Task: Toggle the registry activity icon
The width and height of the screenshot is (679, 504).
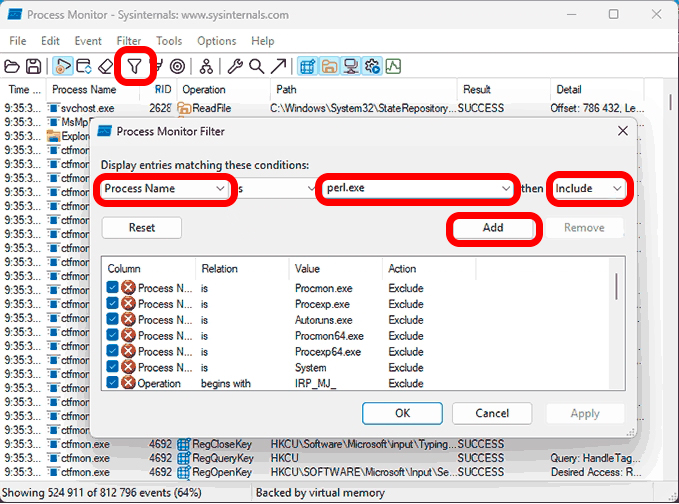Action: (307, 66)
